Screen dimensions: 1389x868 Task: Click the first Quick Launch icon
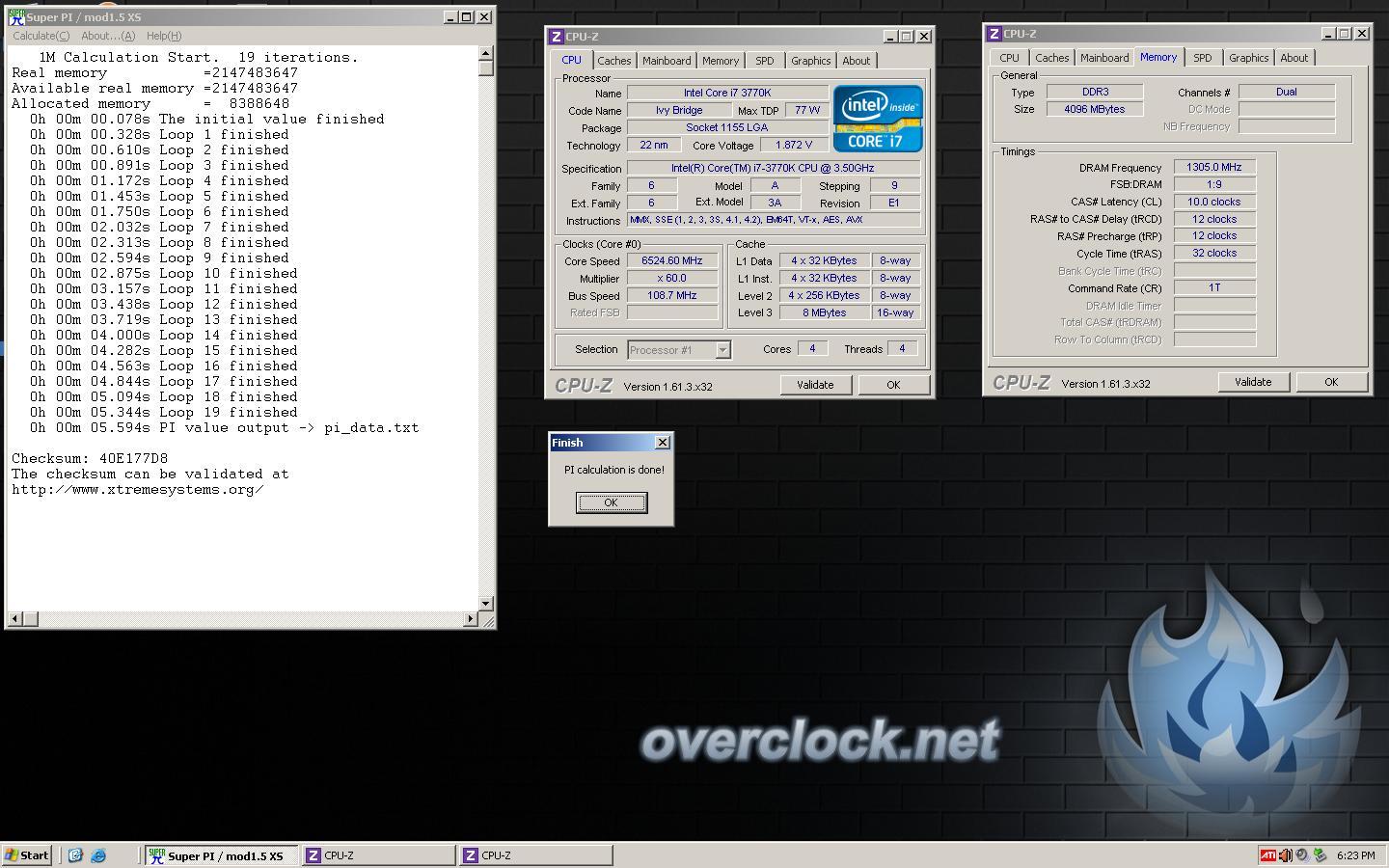click(x=75, y=855)
